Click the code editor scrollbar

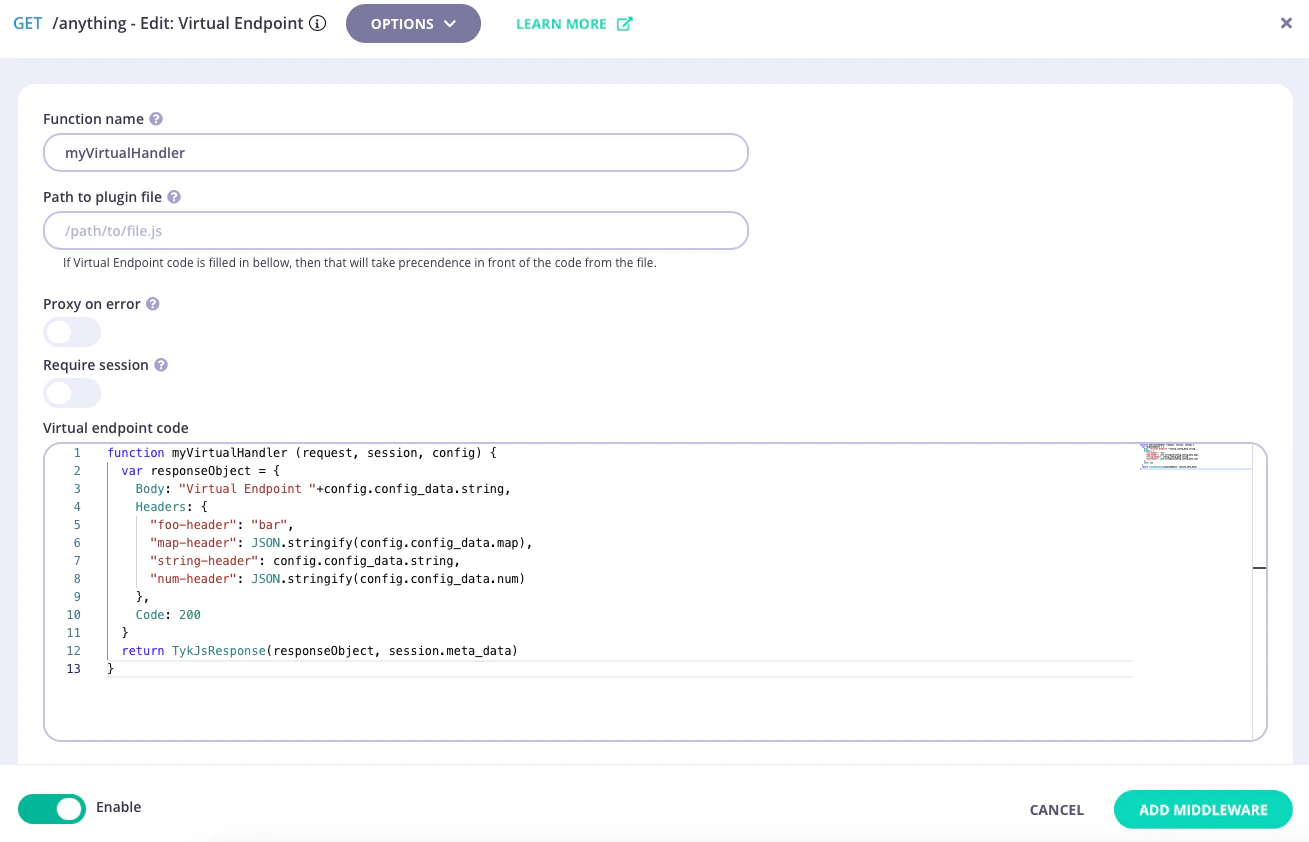coord(1259,568)
